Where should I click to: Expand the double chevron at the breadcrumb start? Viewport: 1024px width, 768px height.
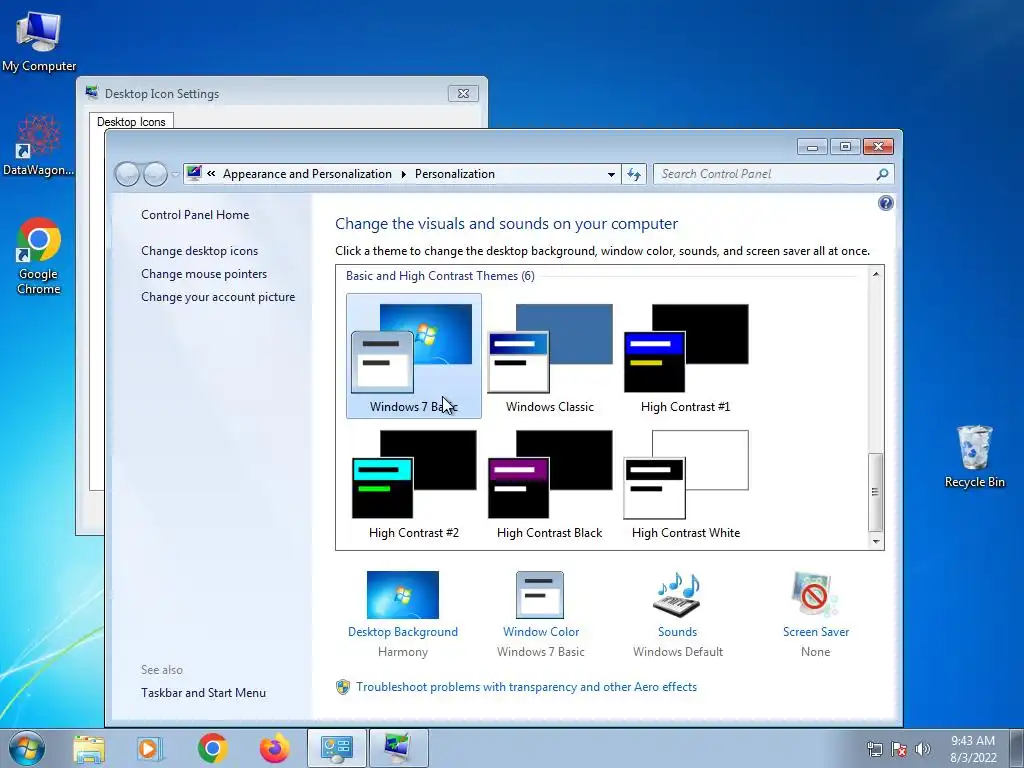click(x=211, y=174)
